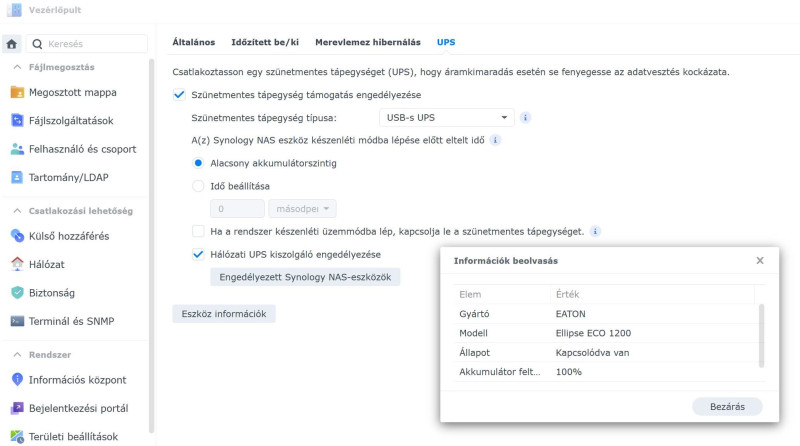Switch to Merevlemez hibernálás tab
The width and height of the screenshot is (800, 446).
pos(368,42)
